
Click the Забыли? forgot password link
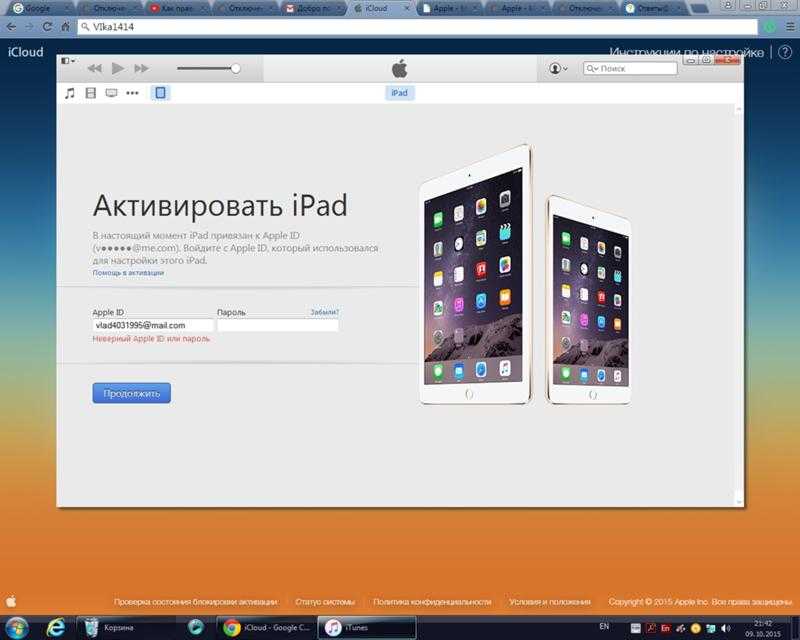[324, 312]
